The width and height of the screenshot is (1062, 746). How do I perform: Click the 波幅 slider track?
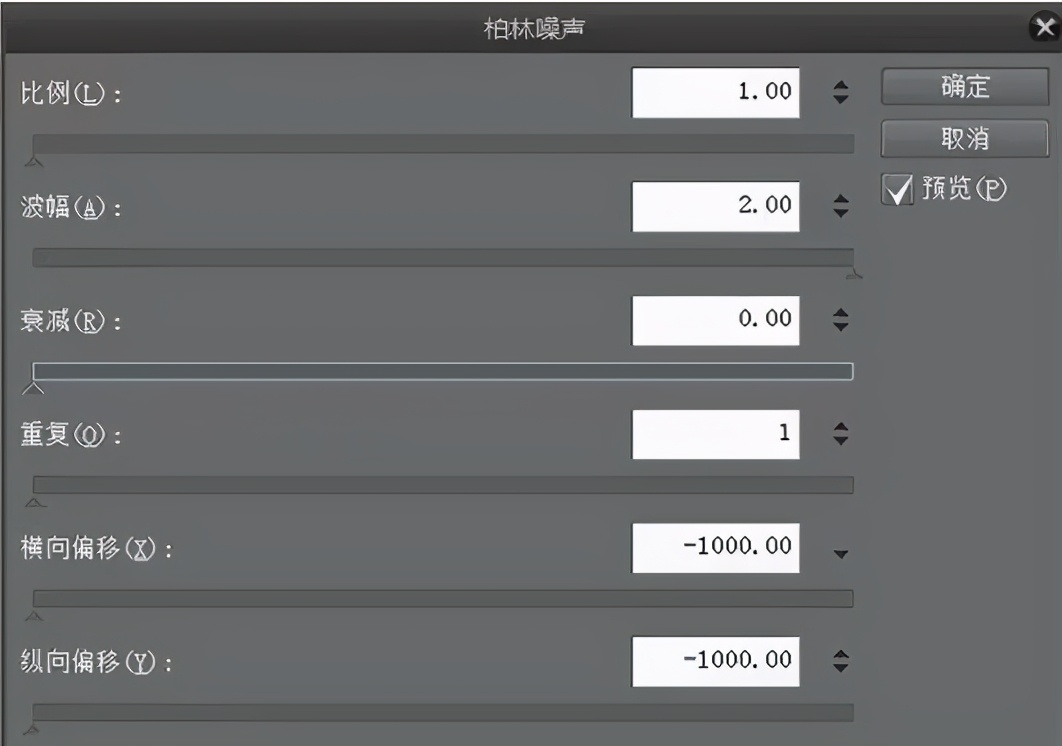point(443,258)
